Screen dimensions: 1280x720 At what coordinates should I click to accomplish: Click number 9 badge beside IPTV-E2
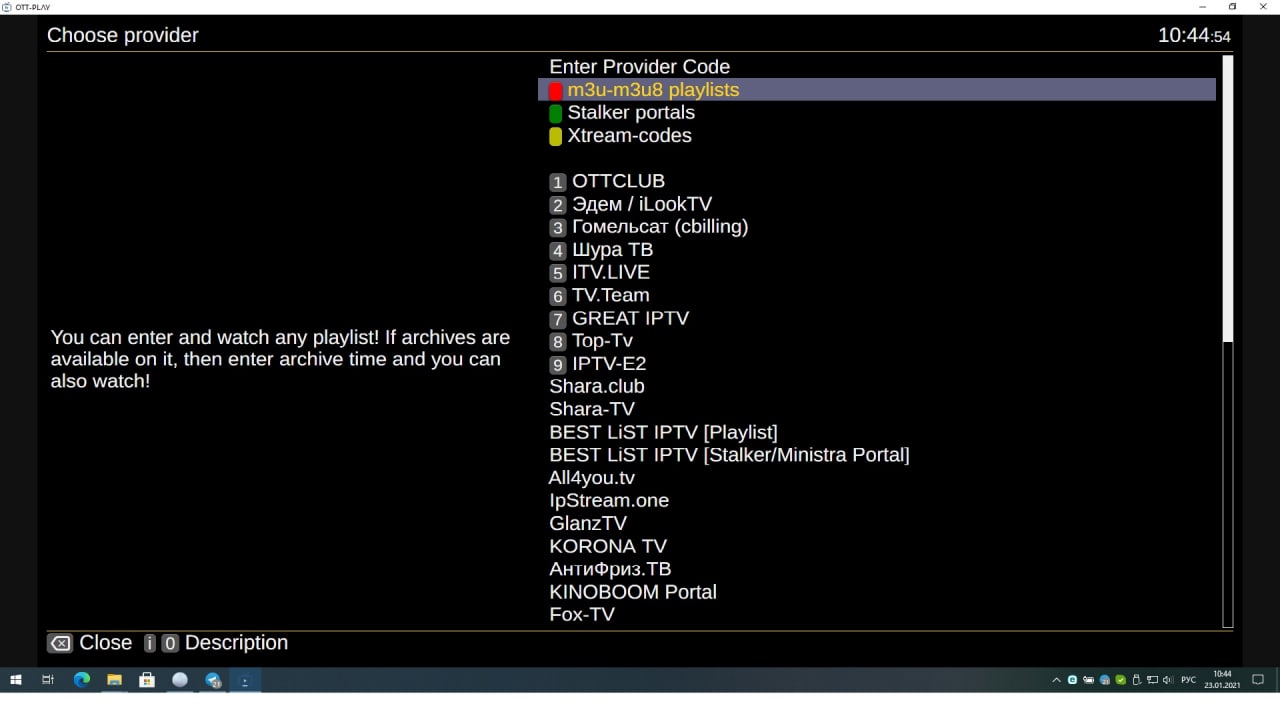point(558,365)
